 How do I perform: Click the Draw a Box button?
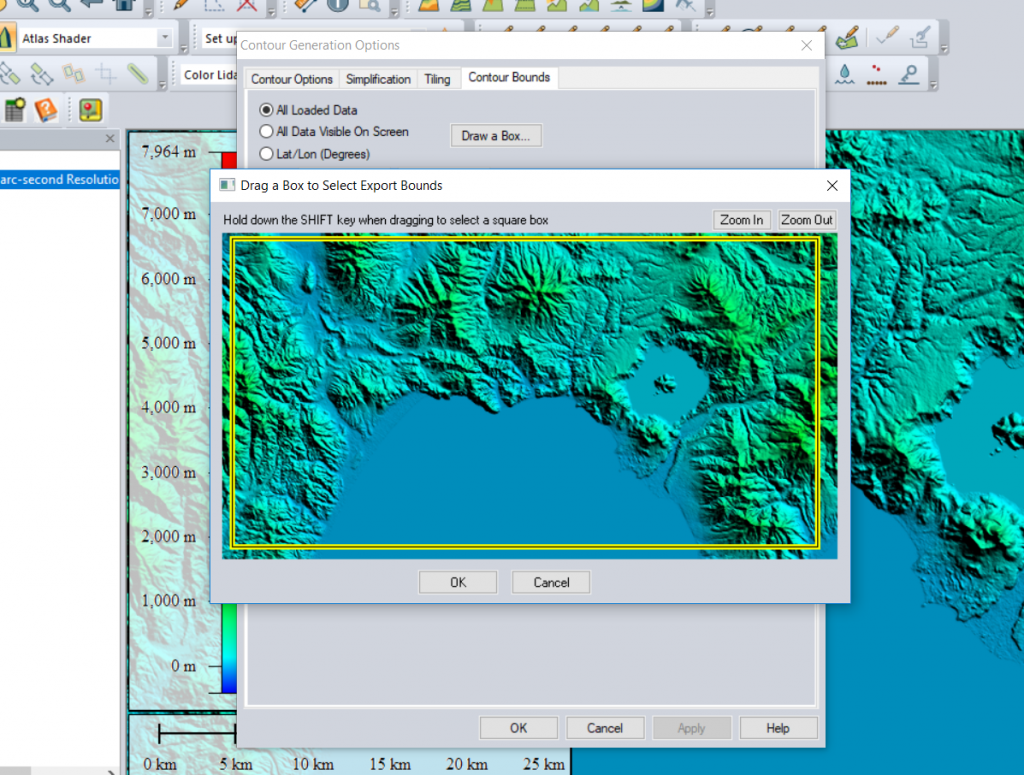[x=496, y=135]
